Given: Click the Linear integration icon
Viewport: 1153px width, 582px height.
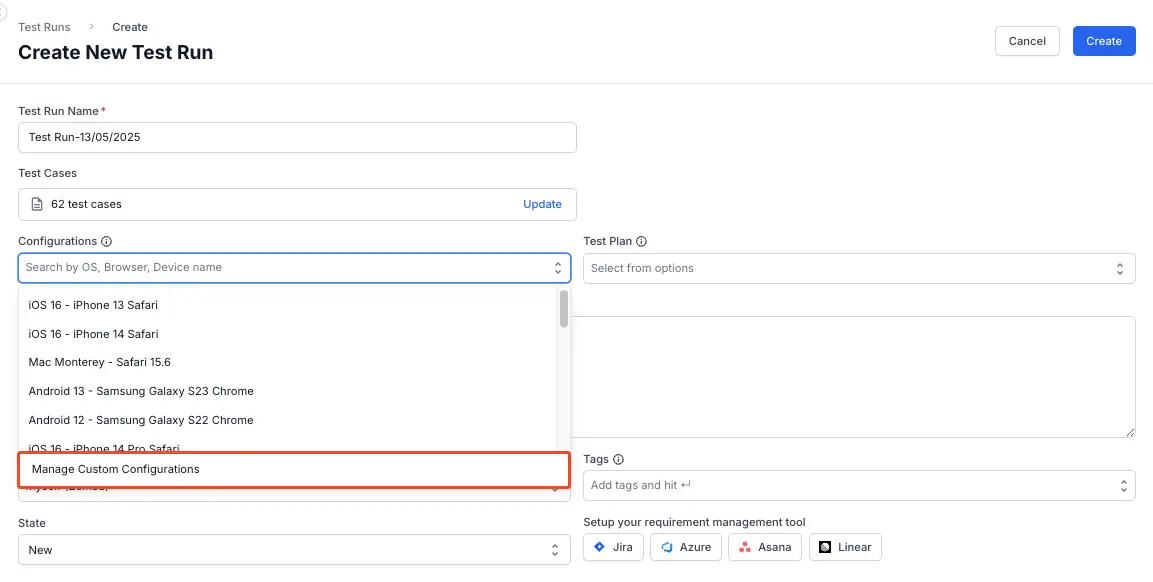Looking at the screenshot, I should (827, 547).
